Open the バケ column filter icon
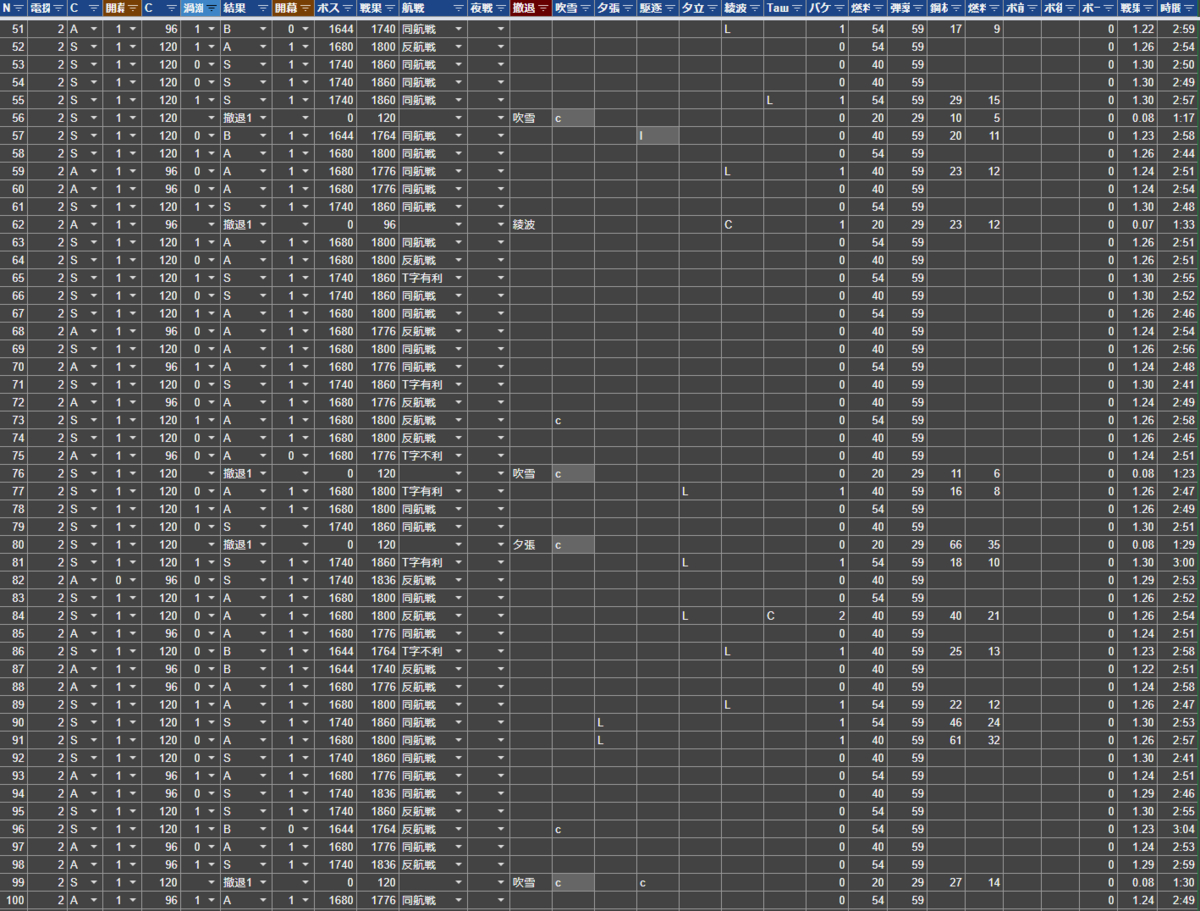Screen dimensions: 1200x911 [840, 8]
